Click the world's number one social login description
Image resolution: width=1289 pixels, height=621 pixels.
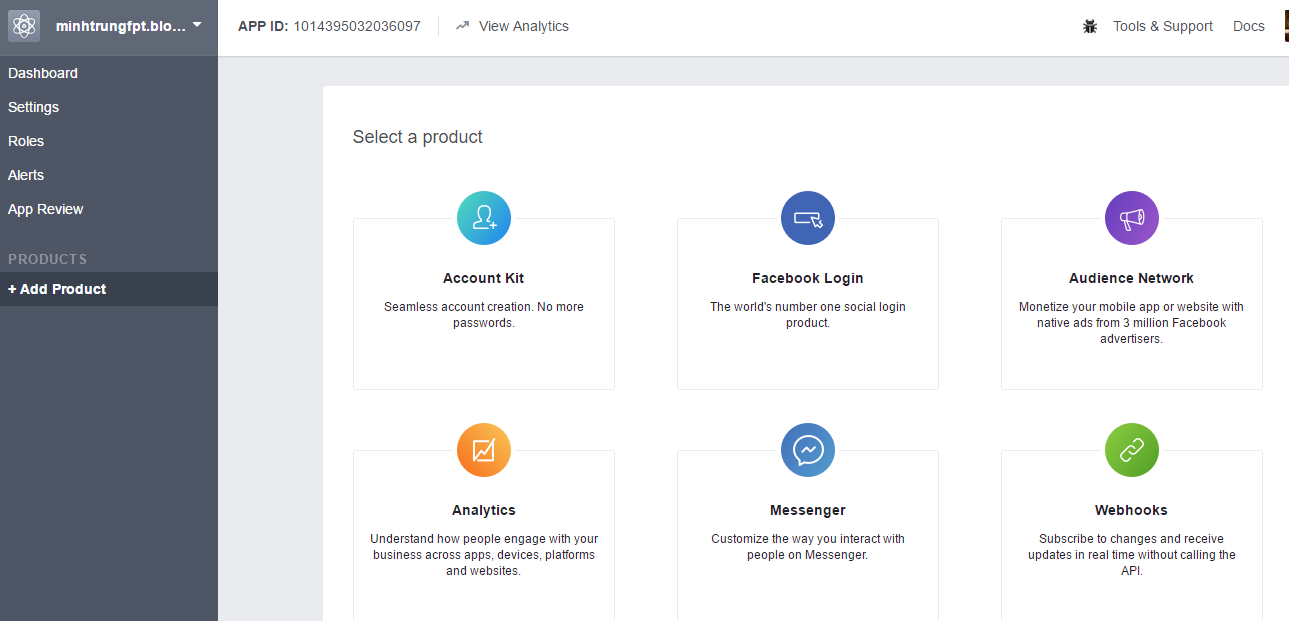point(808,315)
